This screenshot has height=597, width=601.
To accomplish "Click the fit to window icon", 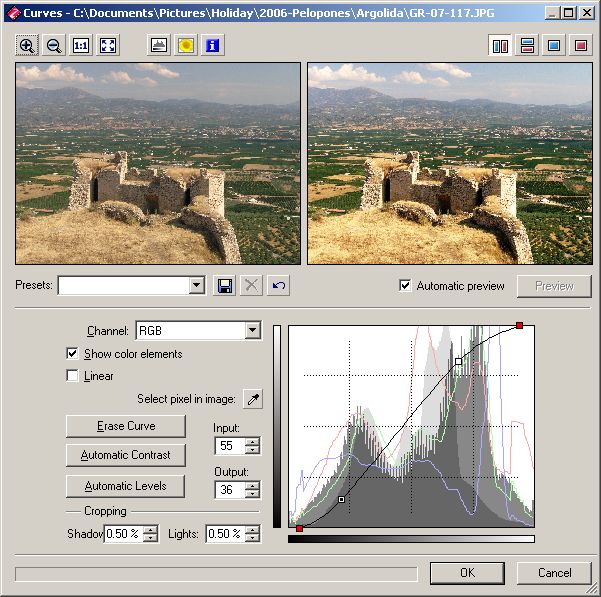I will point(108,46).
